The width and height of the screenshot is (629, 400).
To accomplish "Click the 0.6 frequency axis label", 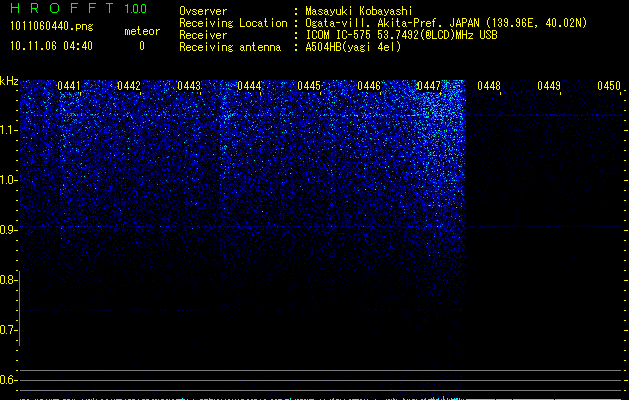I will (8, 380).
